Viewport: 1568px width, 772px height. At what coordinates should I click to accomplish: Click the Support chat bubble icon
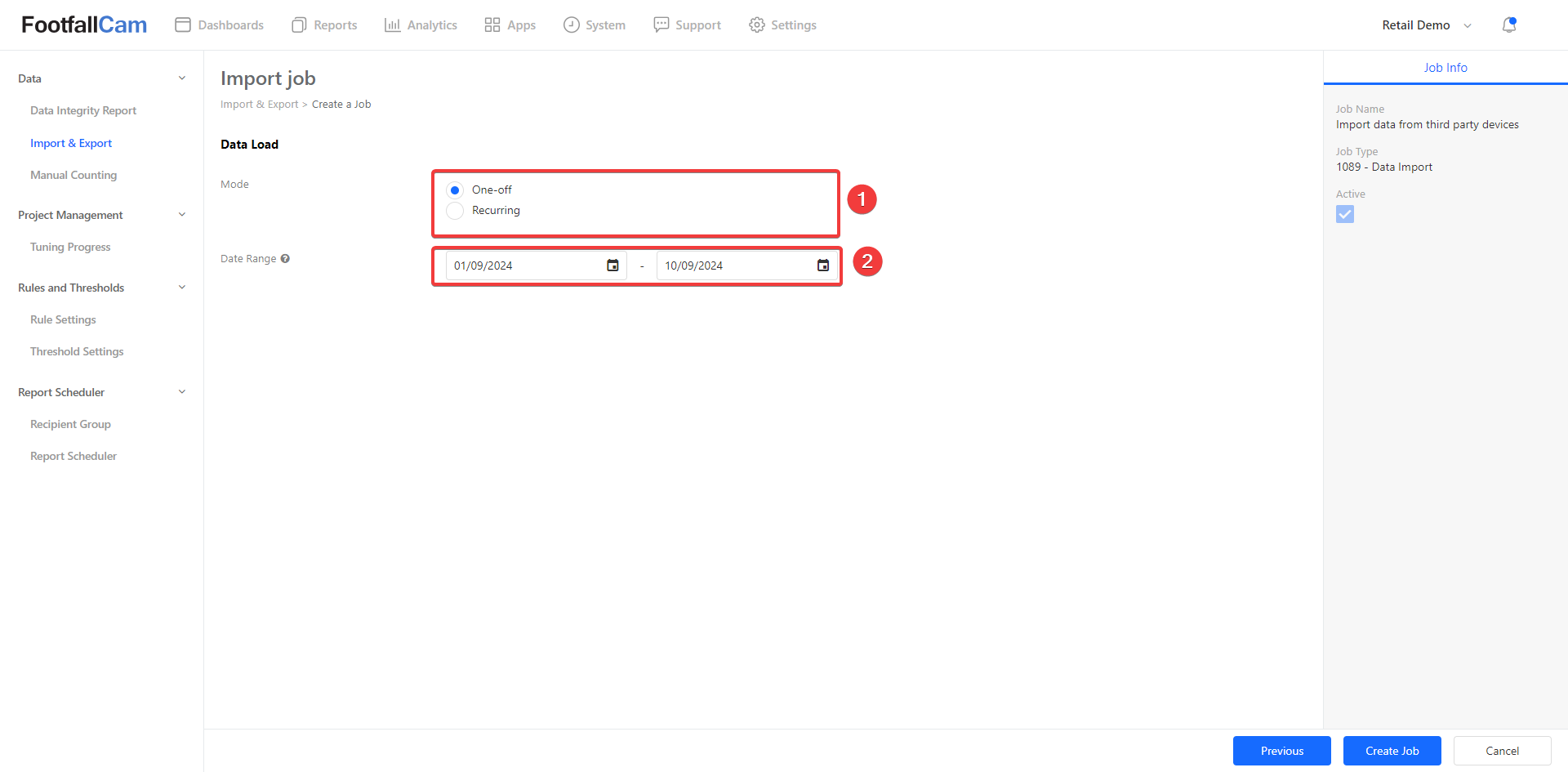661,25
